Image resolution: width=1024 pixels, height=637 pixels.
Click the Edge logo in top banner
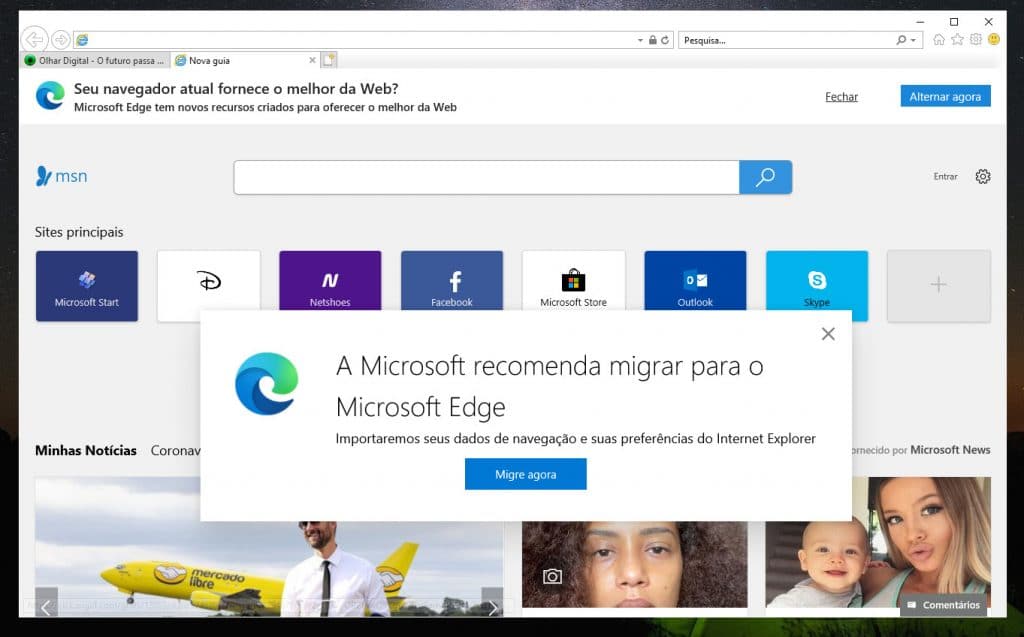click(50, 96)
